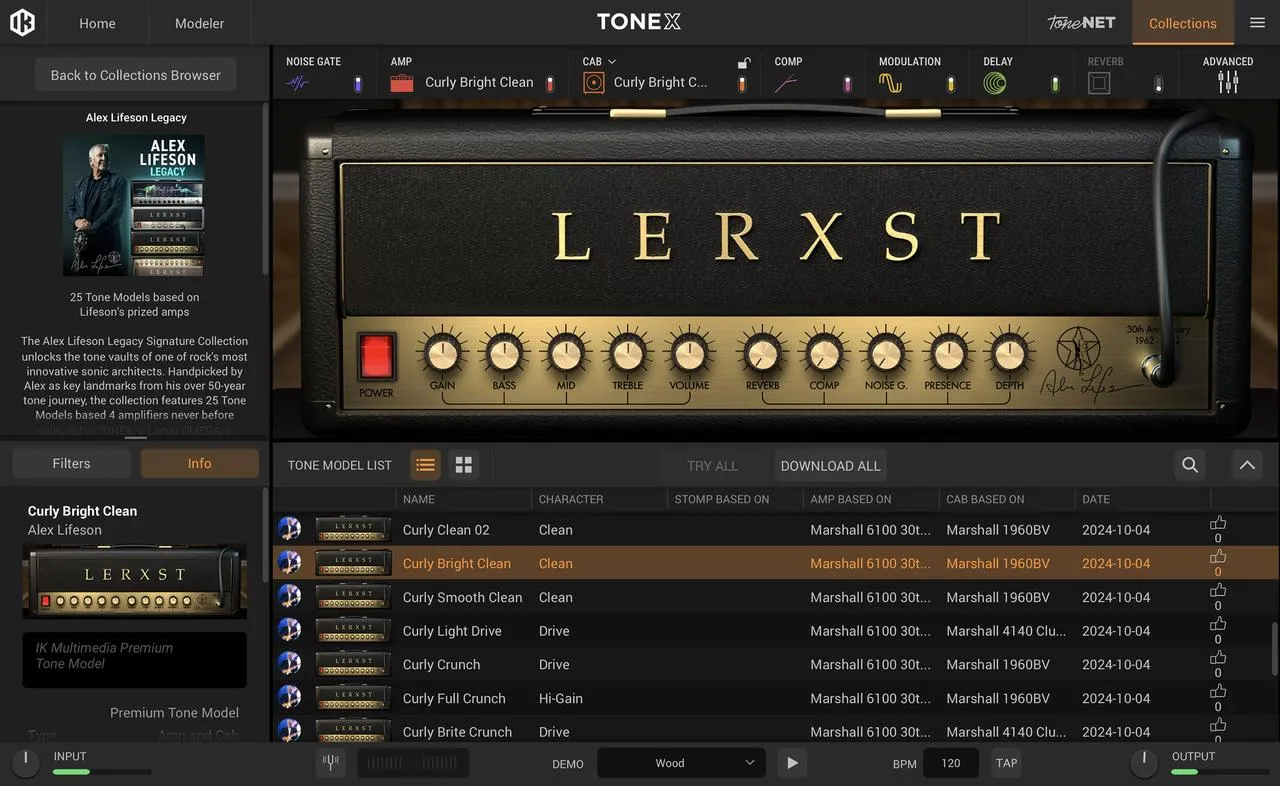Click the red Amp head icon

[402, 83]
